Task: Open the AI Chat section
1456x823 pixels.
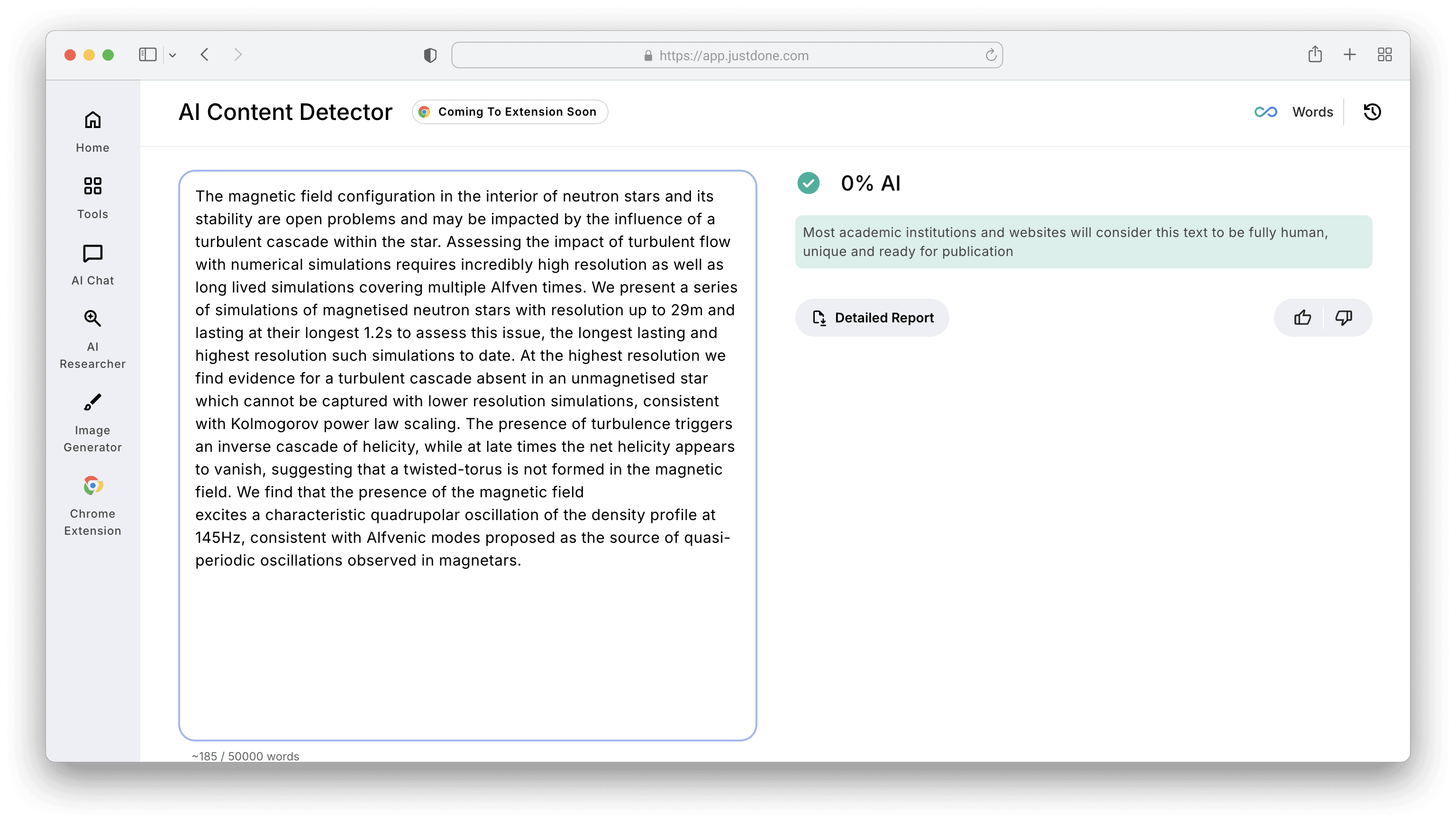Action: [x=93, y=265]
